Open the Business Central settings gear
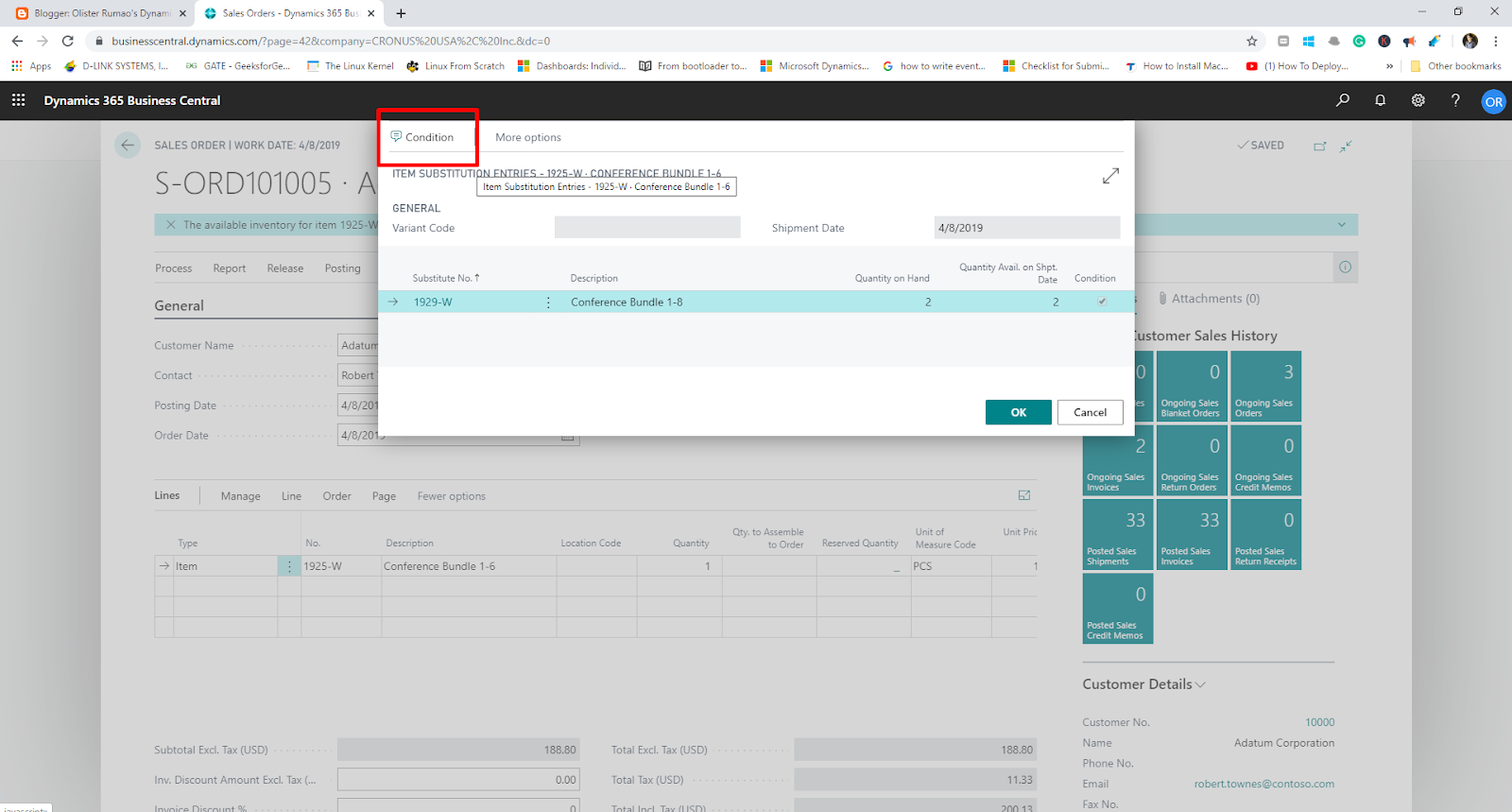This screenshot has width=1512, height=812. 1418,100
